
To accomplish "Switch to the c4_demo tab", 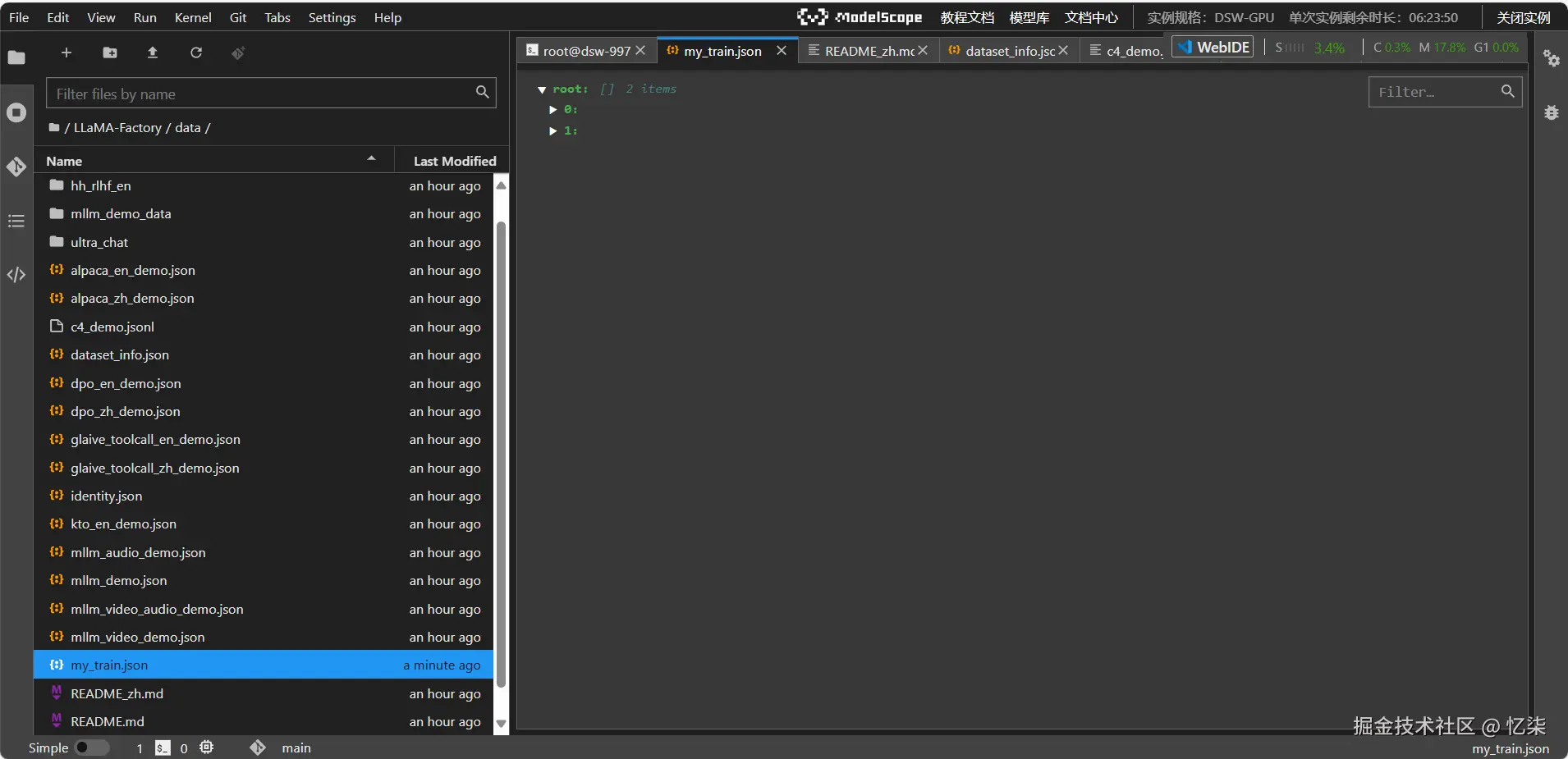I will (1126, 51).
